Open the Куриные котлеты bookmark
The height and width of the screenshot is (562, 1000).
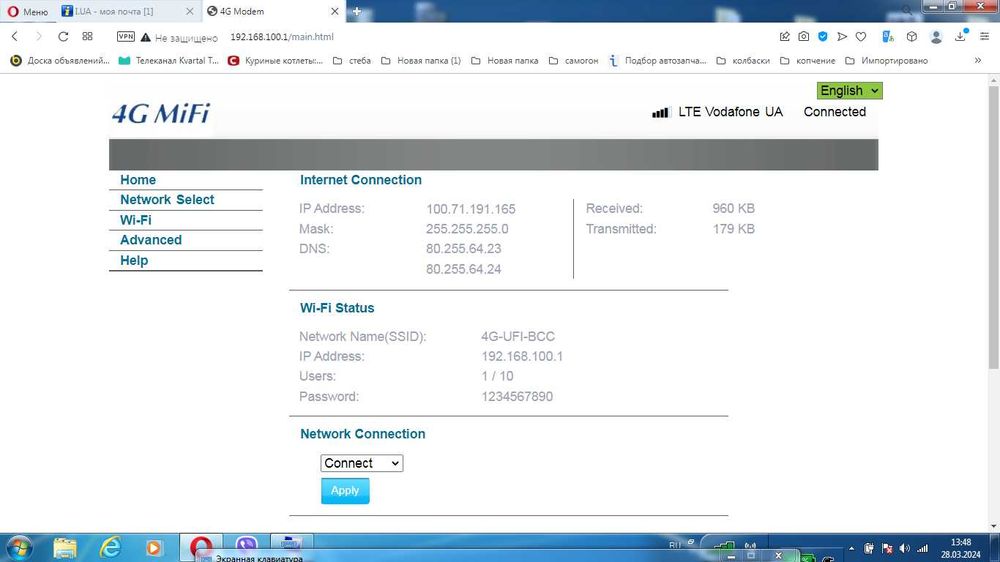tap(276, 61)
